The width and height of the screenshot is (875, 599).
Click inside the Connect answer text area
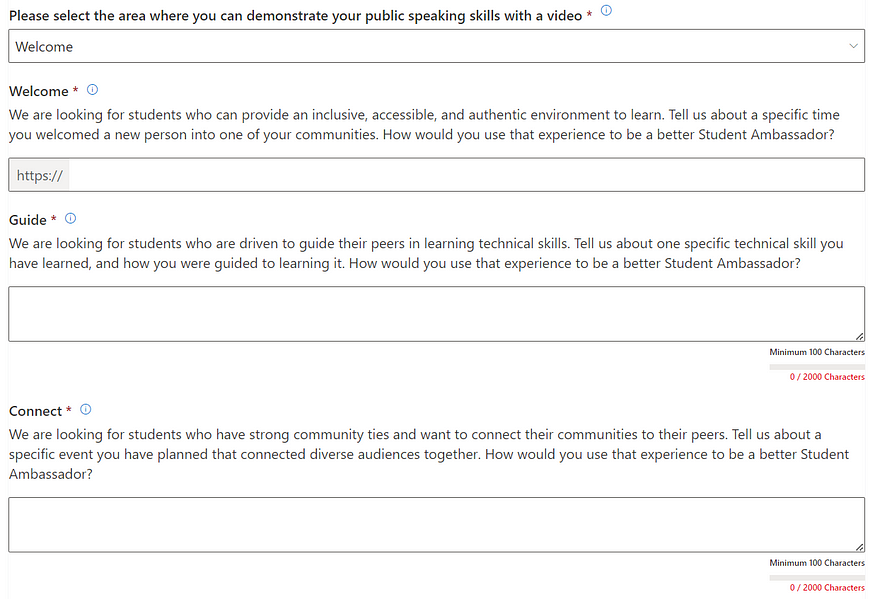tap(436, 525)
